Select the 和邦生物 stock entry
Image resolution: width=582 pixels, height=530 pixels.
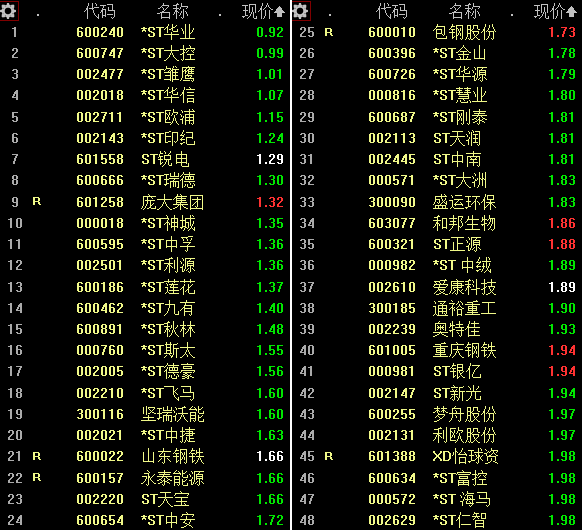click(464, 223)
